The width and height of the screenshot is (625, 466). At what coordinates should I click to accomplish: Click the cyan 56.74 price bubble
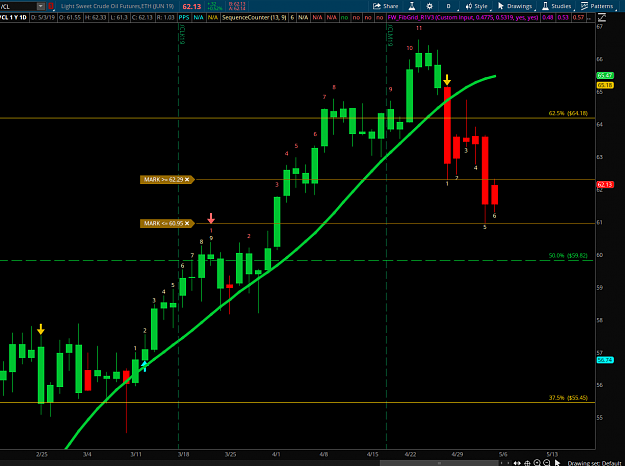point(605,360)
